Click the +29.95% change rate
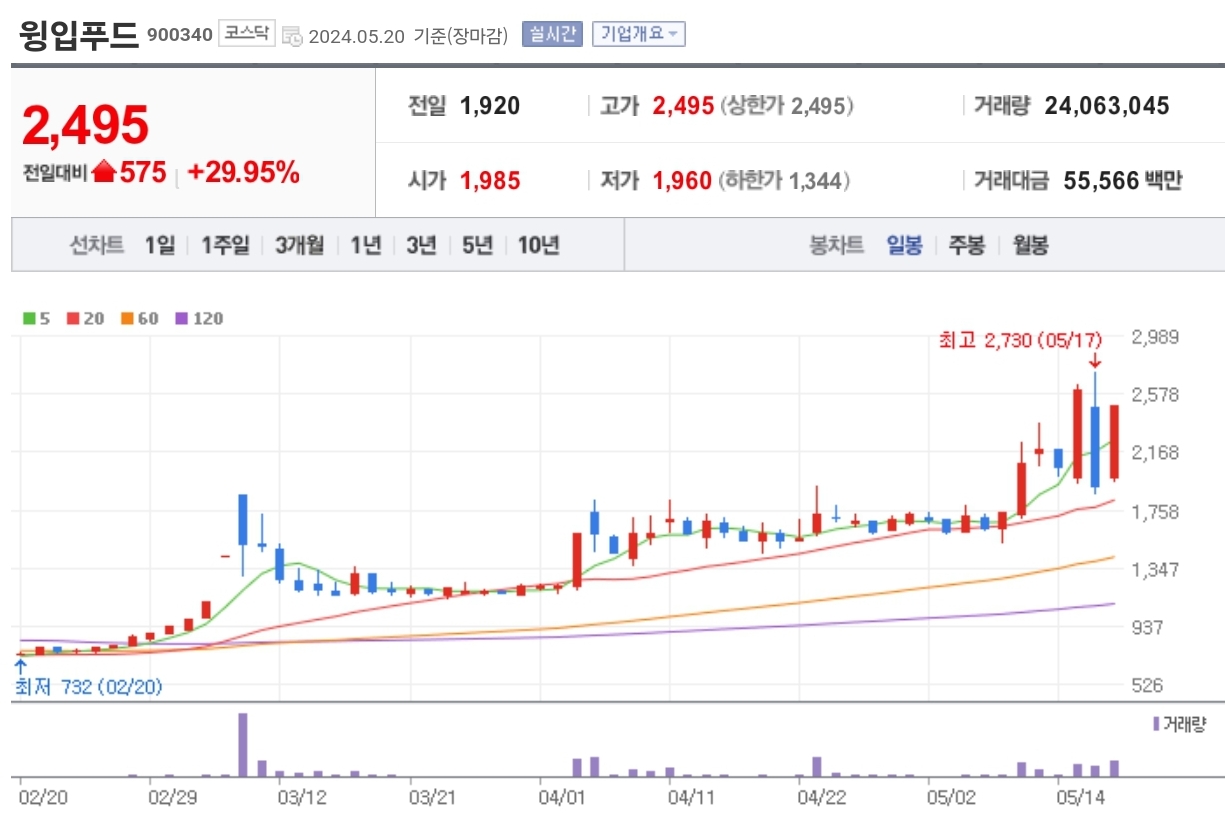This screenshot has height=816, width=1225. pyautogui.click(x=243, y=173)
